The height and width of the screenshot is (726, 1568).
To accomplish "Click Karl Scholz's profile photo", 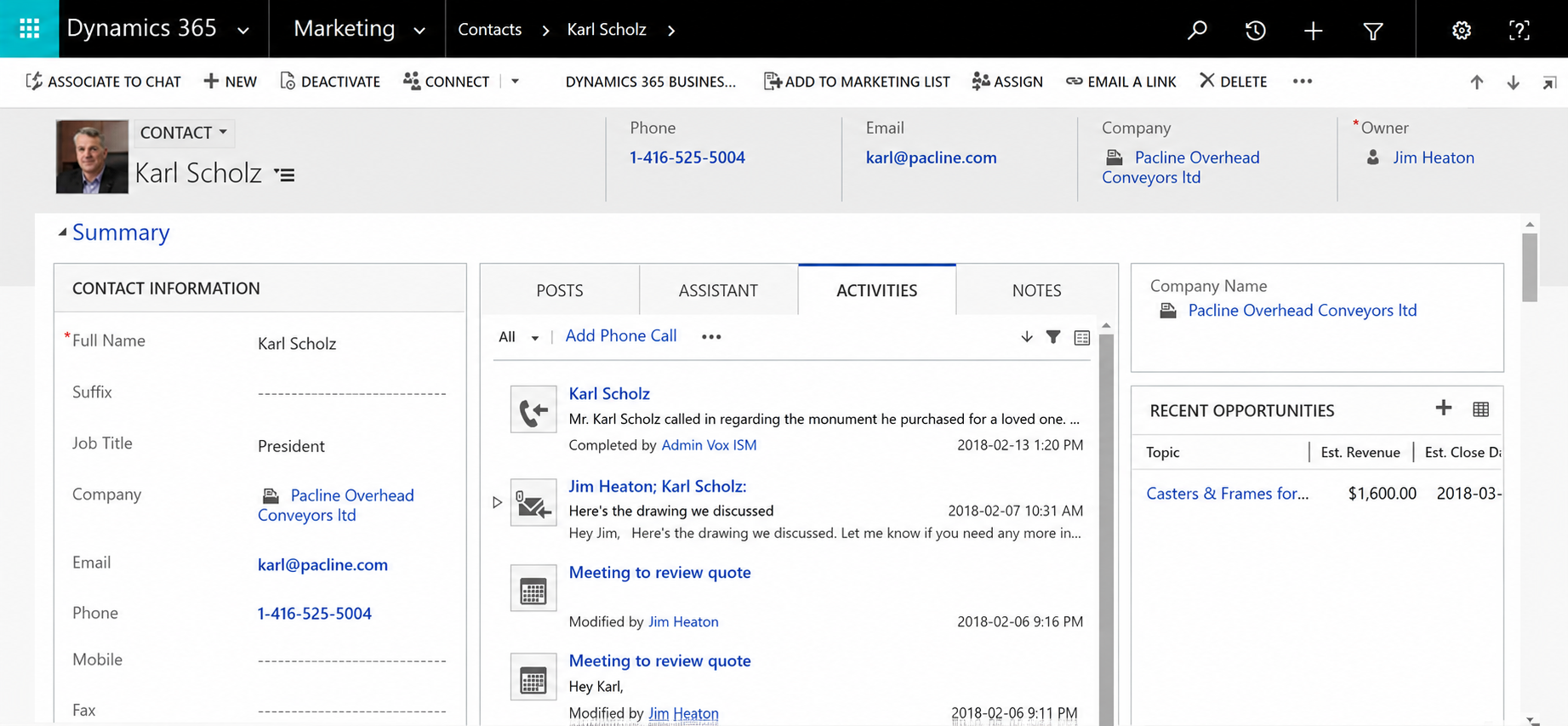I will (92, 157).
